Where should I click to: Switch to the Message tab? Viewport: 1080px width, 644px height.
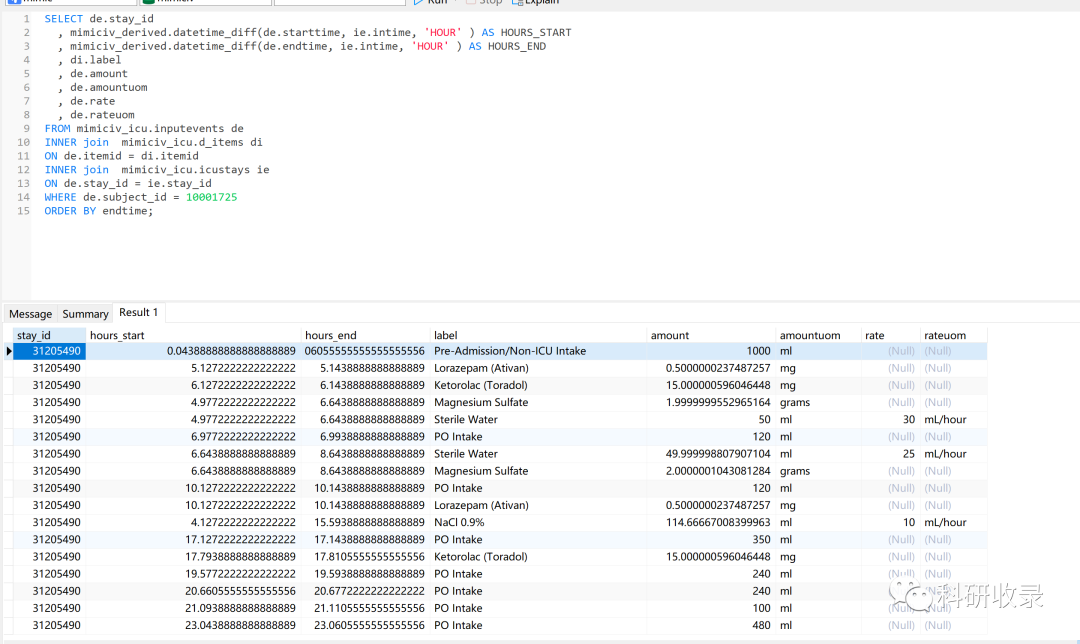click(x=30, y=313)
